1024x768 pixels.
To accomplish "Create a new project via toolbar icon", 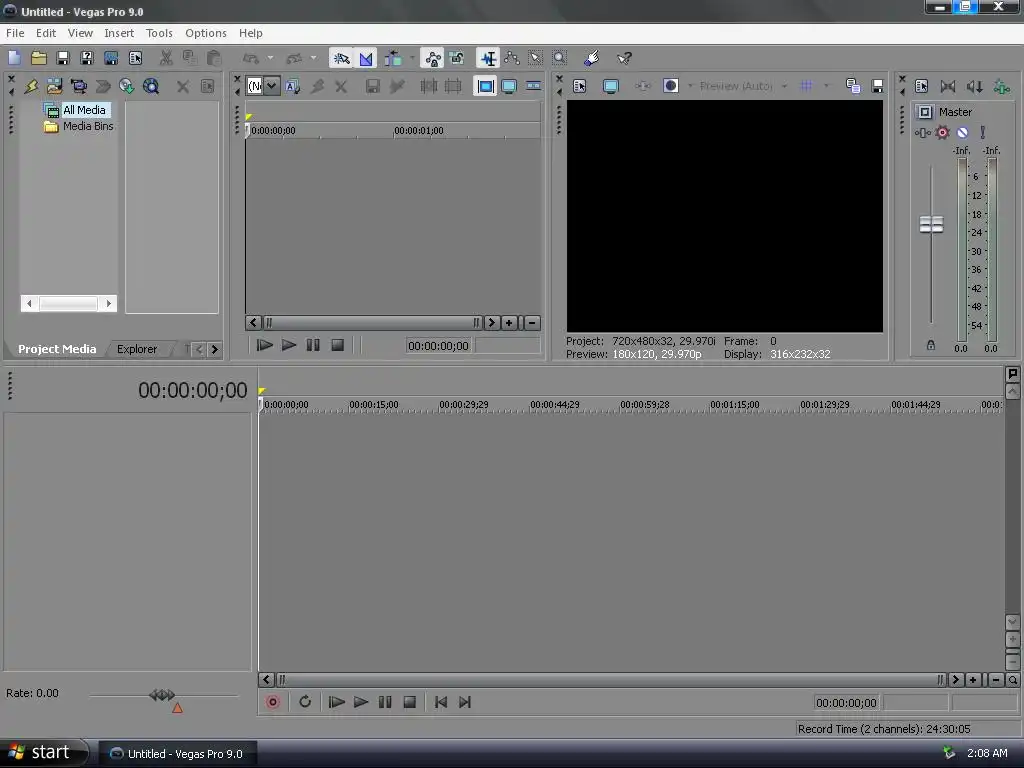I will point(14,58).
